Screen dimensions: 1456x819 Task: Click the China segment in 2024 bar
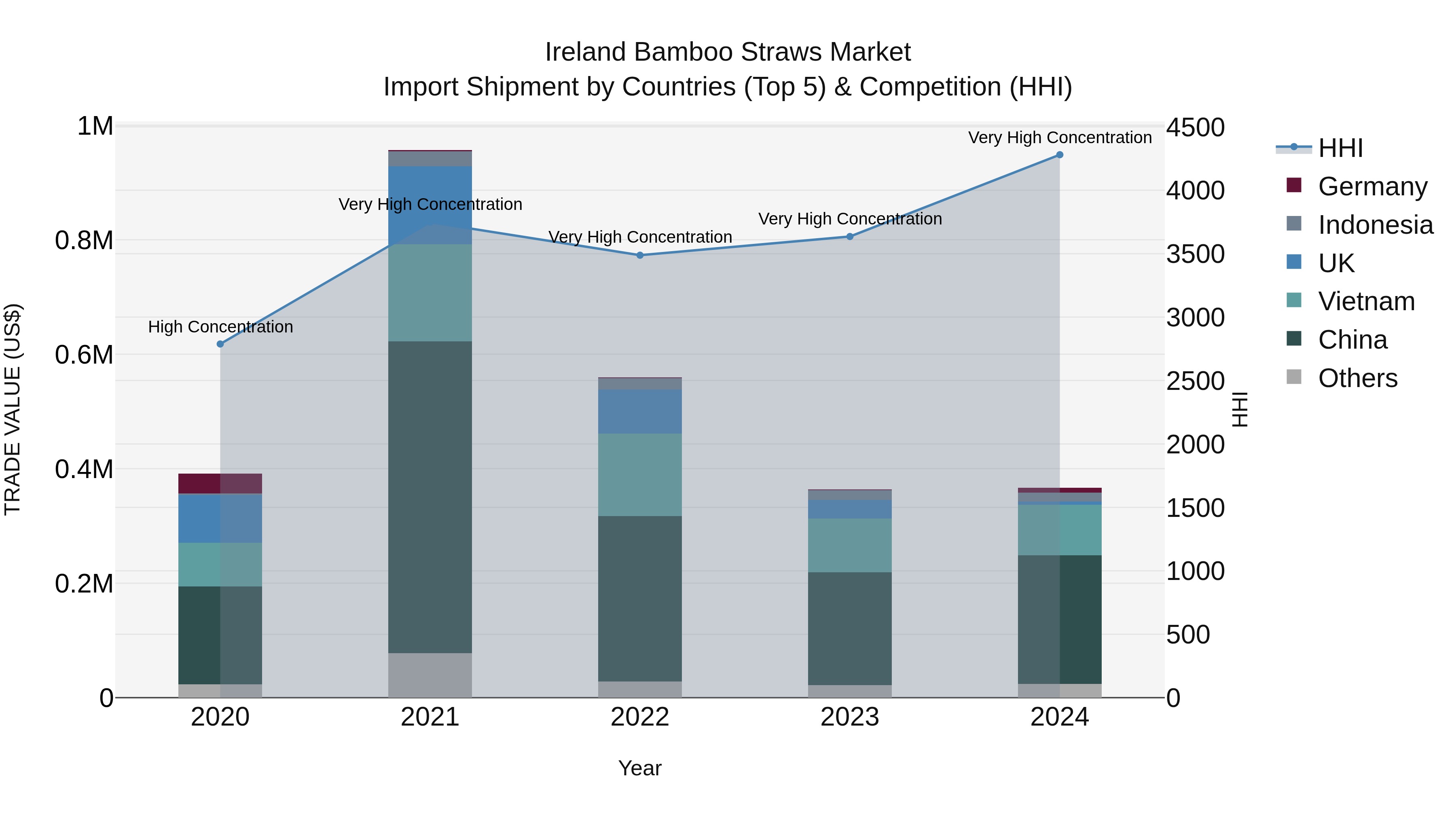[1060, 620]
